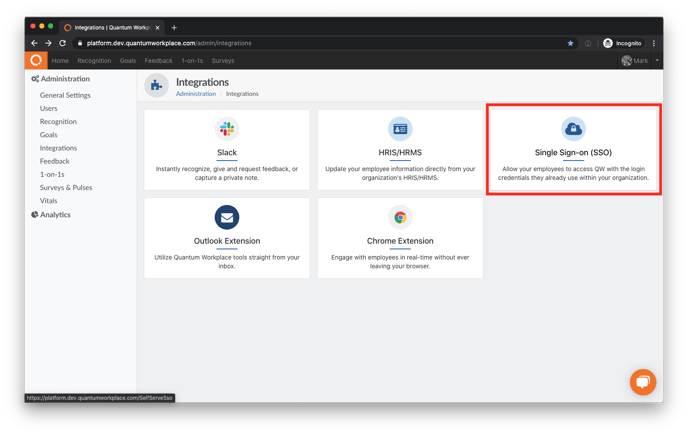Image resolution: width=688 pixels, height=435 pixels.
Task: Open Users in the sidebar
Action: coord(48,108)
